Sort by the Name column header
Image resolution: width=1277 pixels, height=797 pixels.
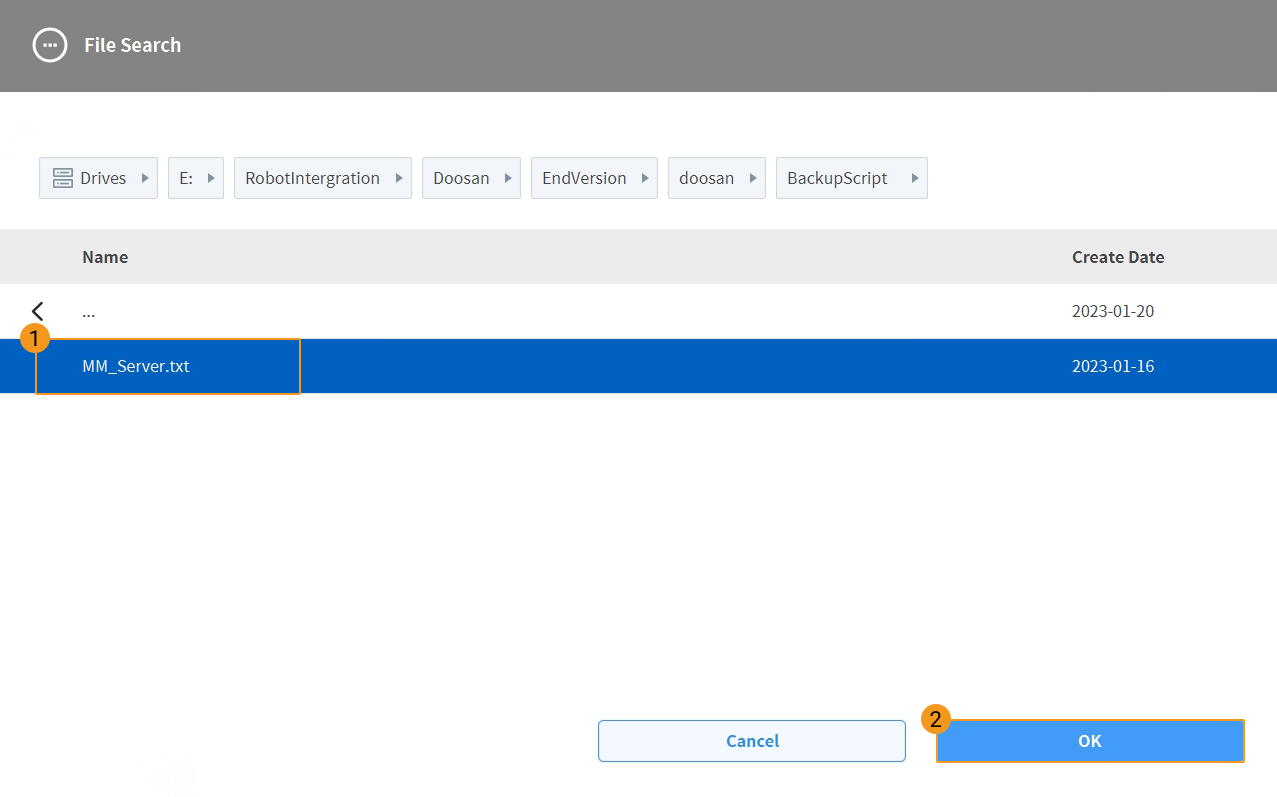[105, 257]
